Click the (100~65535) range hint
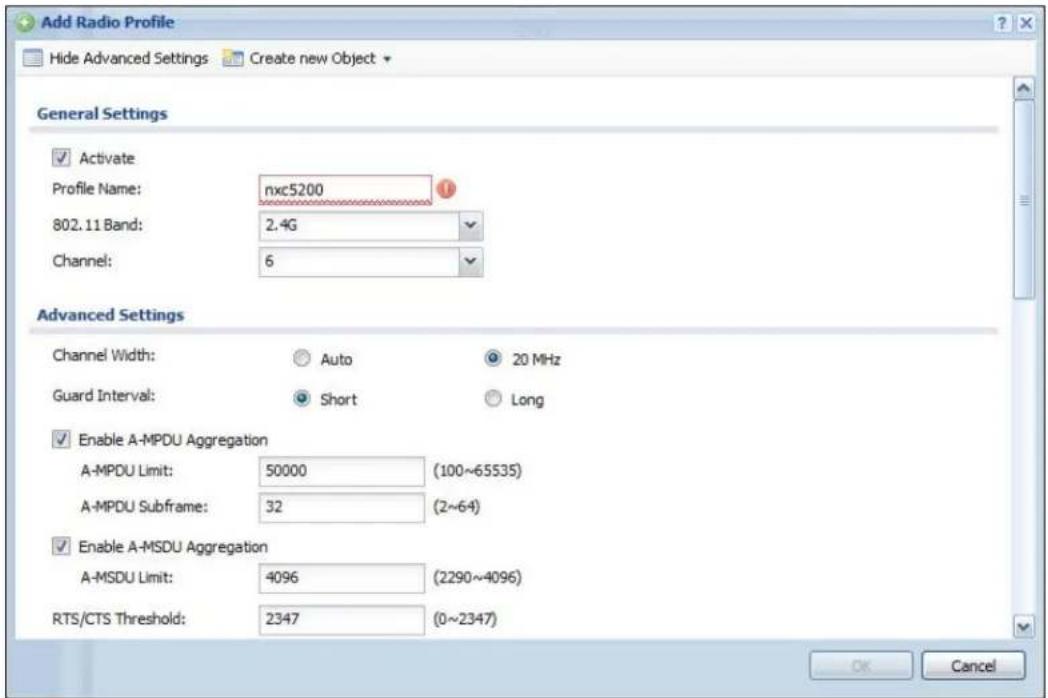The height and width of the screenshot is (698, 1048). click(477, 471)
